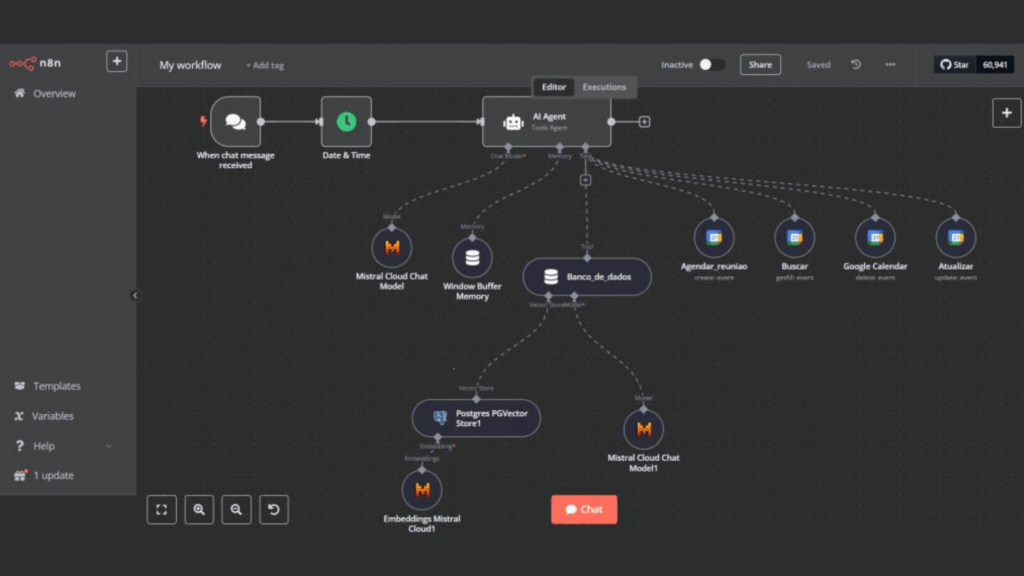Reset canvas zoom level
Viewport: 1024px width, 576px height.
[274, 509]
